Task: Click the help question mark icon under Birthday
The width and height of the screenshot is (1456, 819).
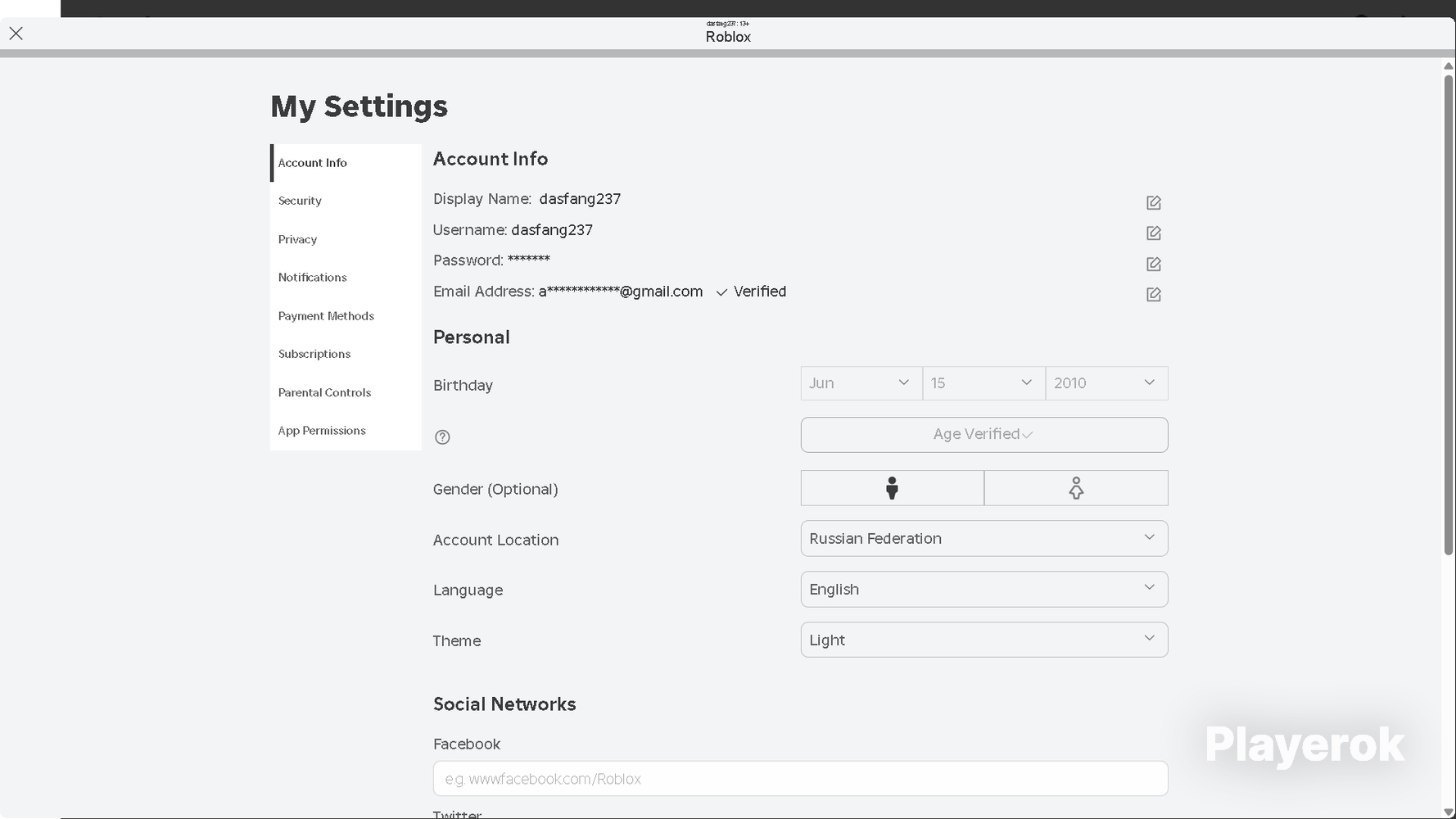Action: click(442, 437)
